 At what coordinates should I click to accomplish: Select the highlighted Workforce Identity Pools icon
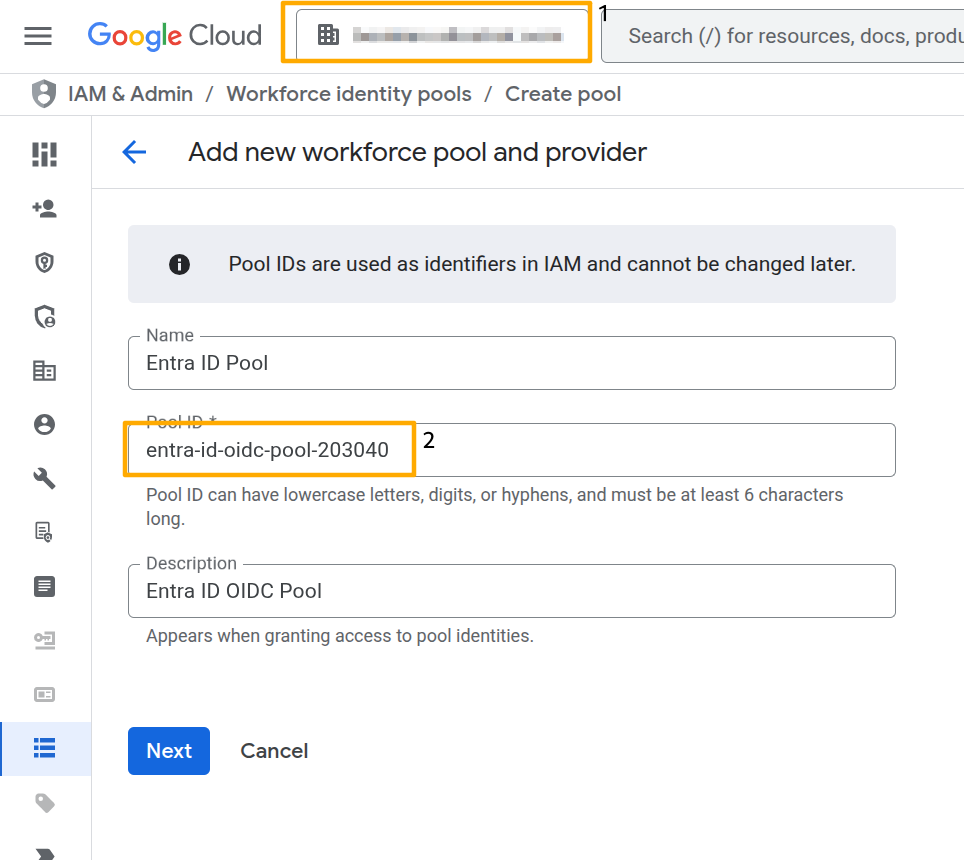click(x=44, y=749)
